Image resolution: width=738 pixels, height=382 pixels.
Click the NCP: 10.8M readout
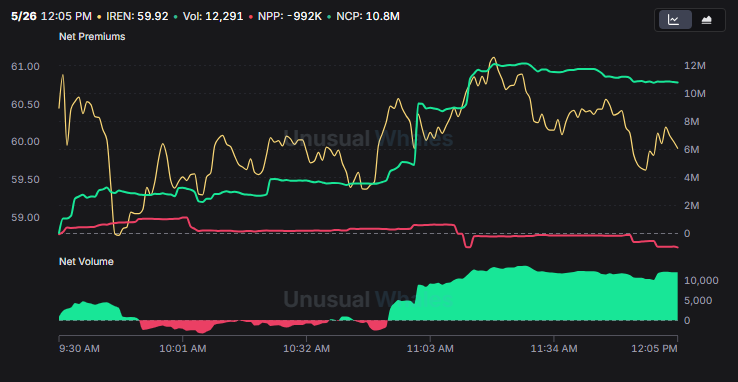coord(368,16)
